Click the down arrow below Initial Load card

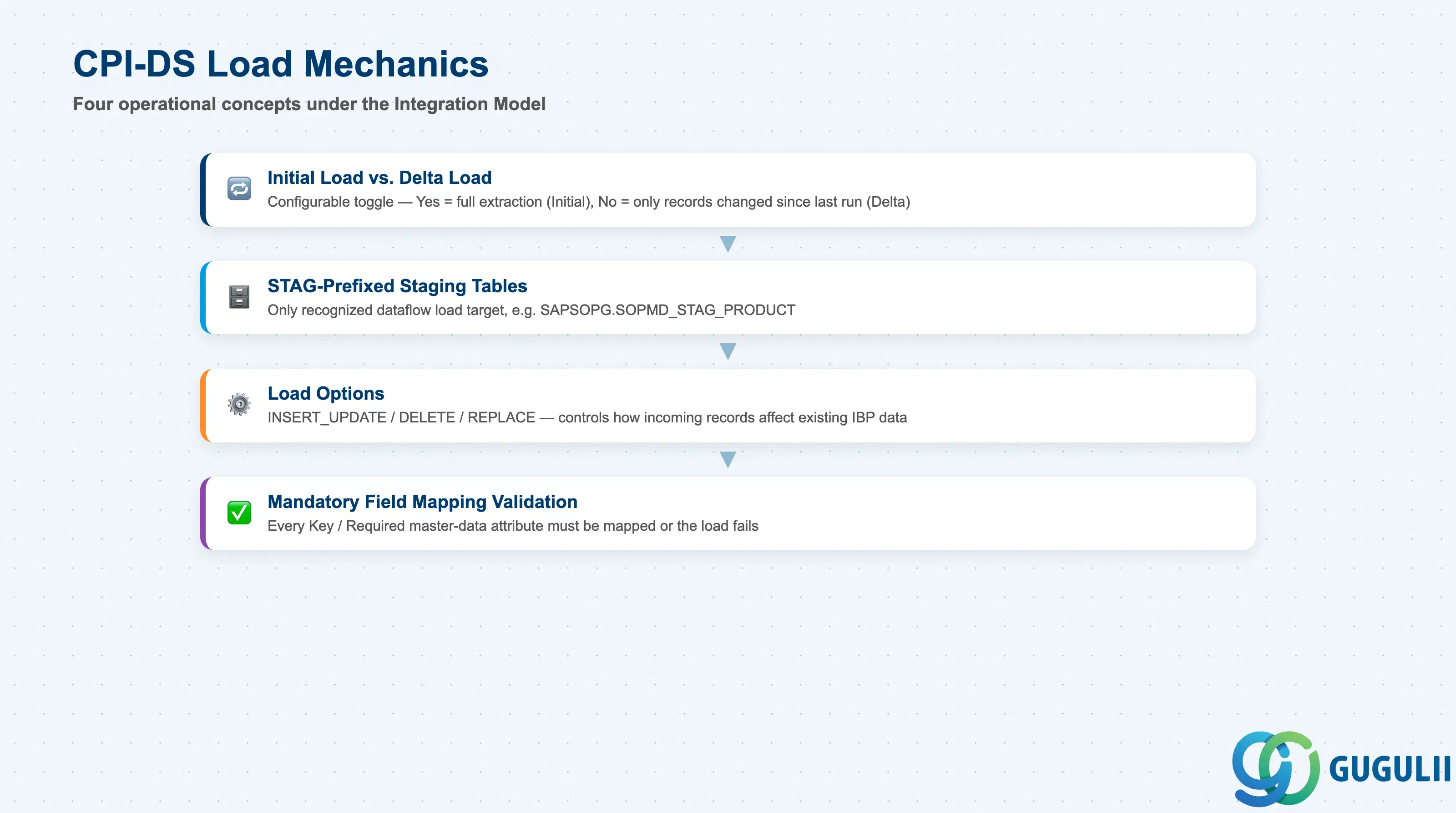(728, 244)
